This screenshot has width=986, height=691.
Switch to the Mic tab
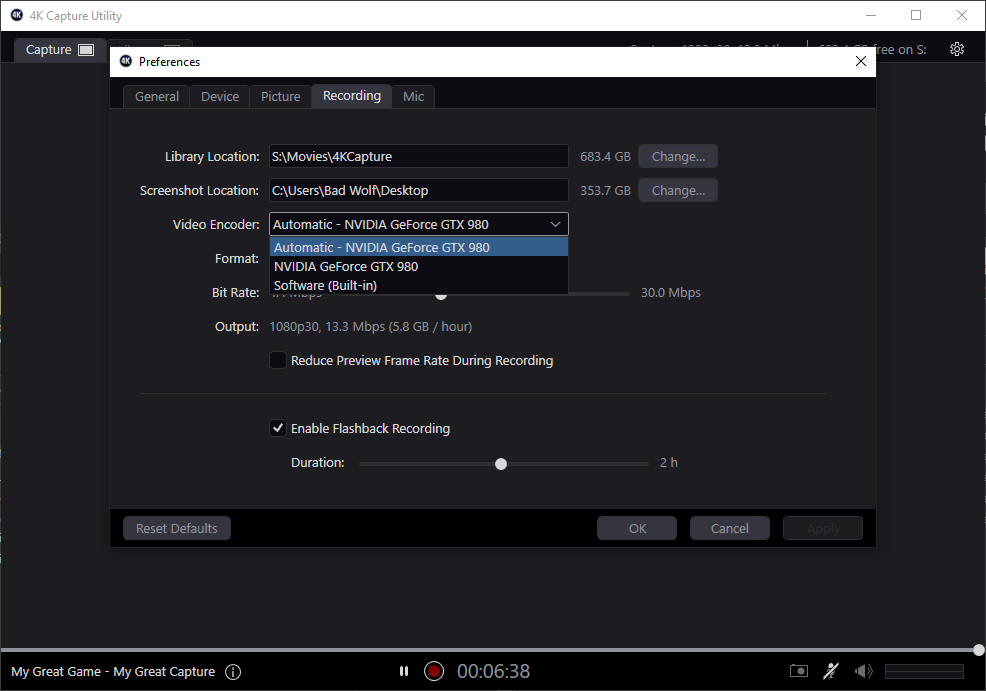[x=413, y=96]
